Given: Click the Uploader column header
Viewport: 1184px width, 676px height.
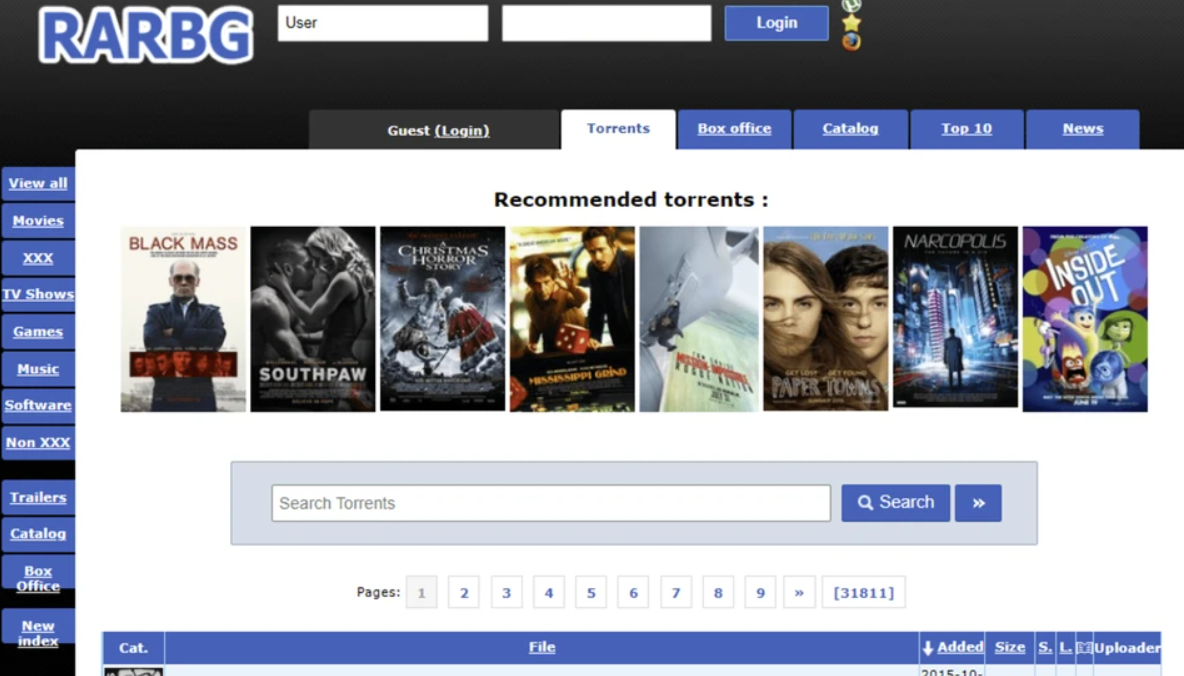Looking at the screenshot, I should (1127, 647).
